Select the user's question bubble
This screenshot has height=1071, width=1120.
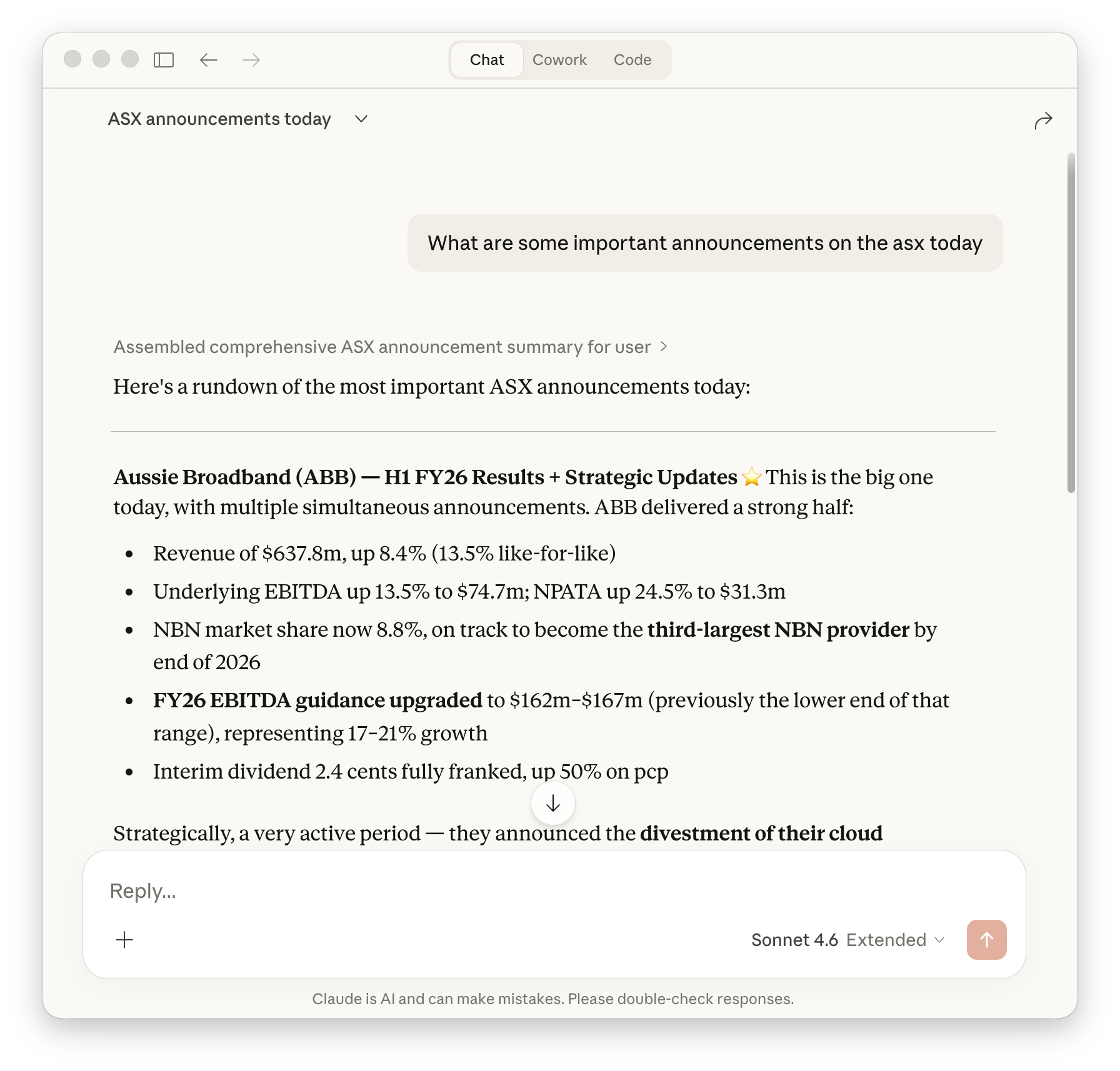[705, 243]
